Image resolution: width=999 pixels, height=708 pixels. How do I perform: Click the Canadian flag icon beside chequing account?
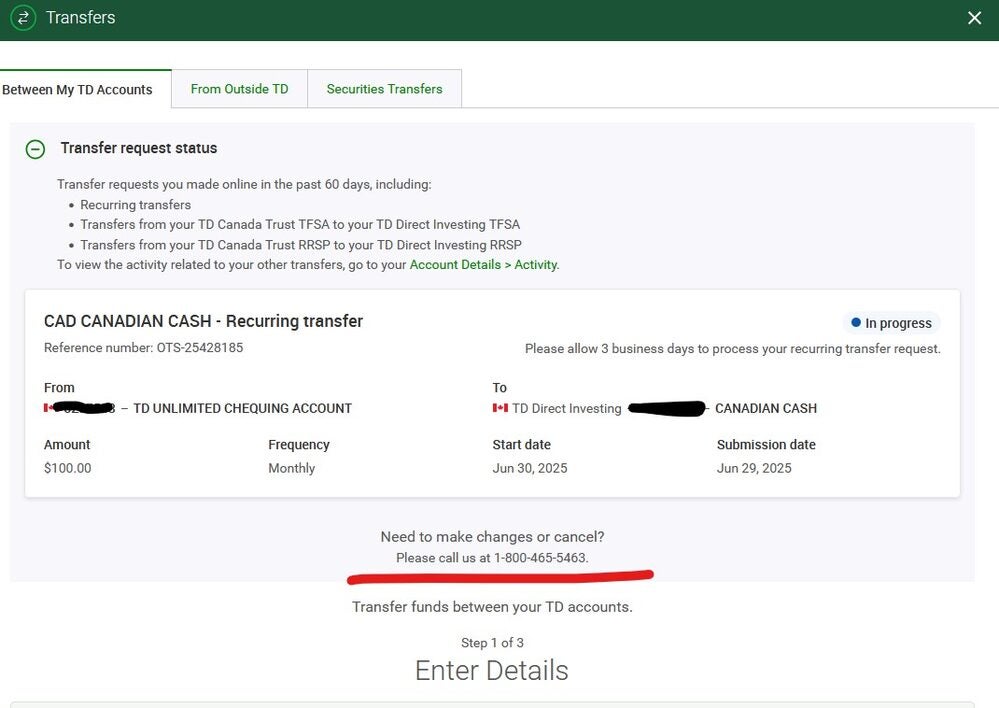(x=49, y=408)
